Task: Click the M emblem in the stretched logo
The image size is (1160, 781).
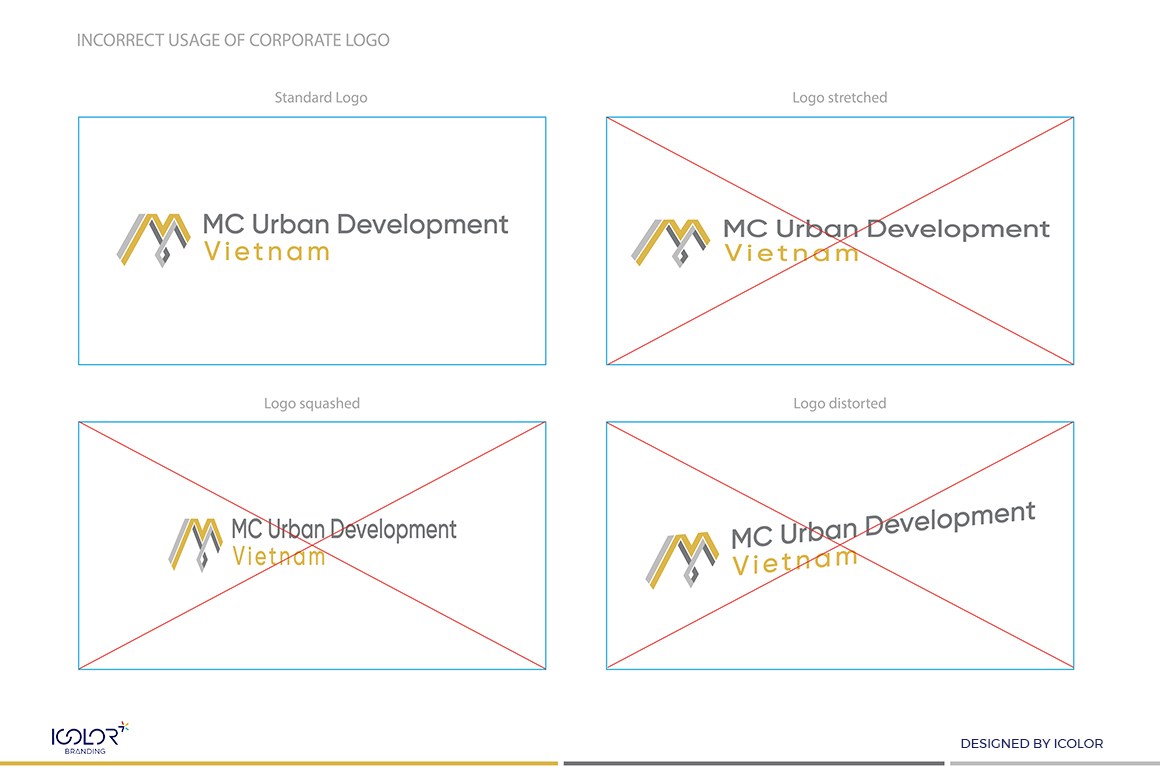Action: tap(670, 242)
